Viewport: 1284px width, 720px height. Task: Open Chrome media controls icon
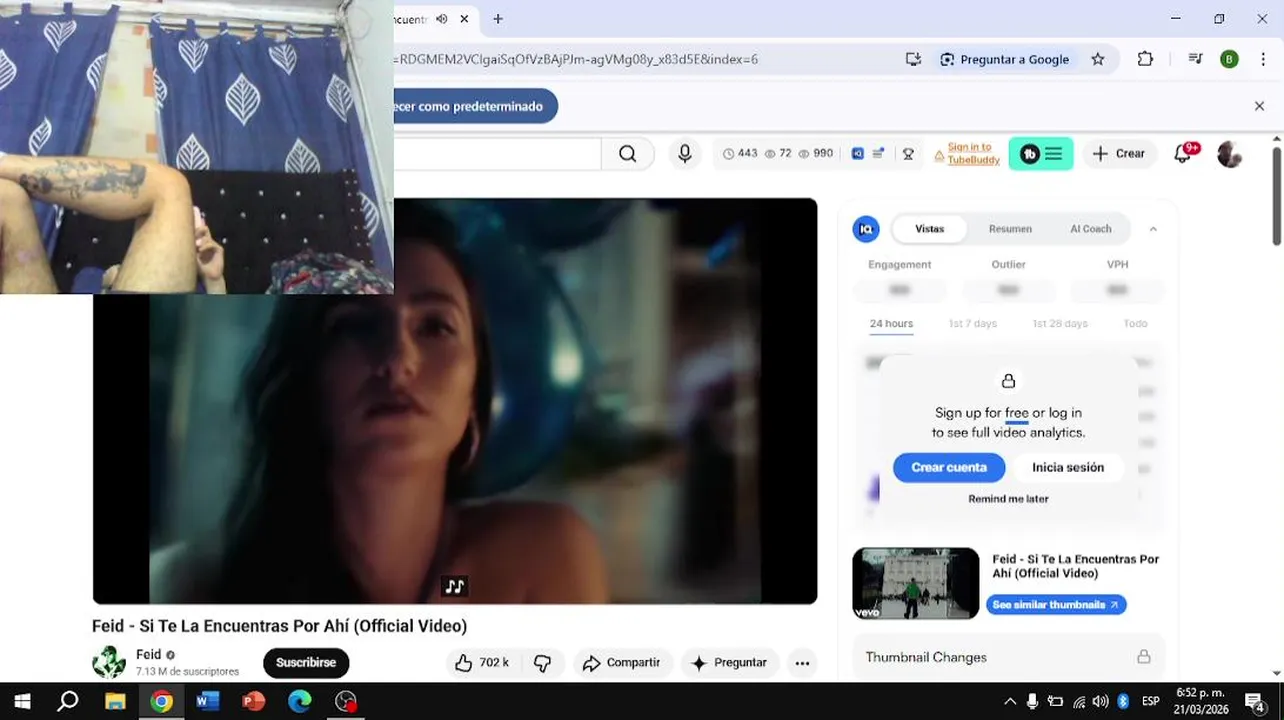point(1195,59)
